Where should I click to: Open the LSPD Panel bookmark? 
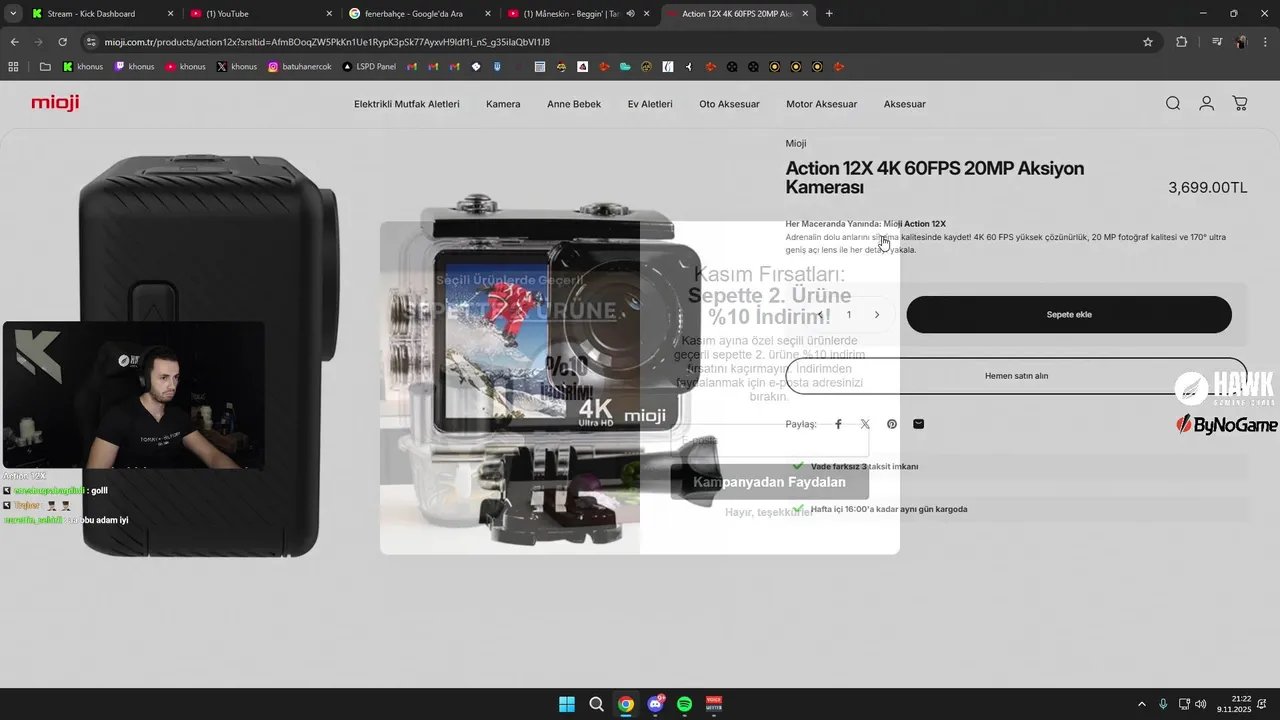click(369, 67)
